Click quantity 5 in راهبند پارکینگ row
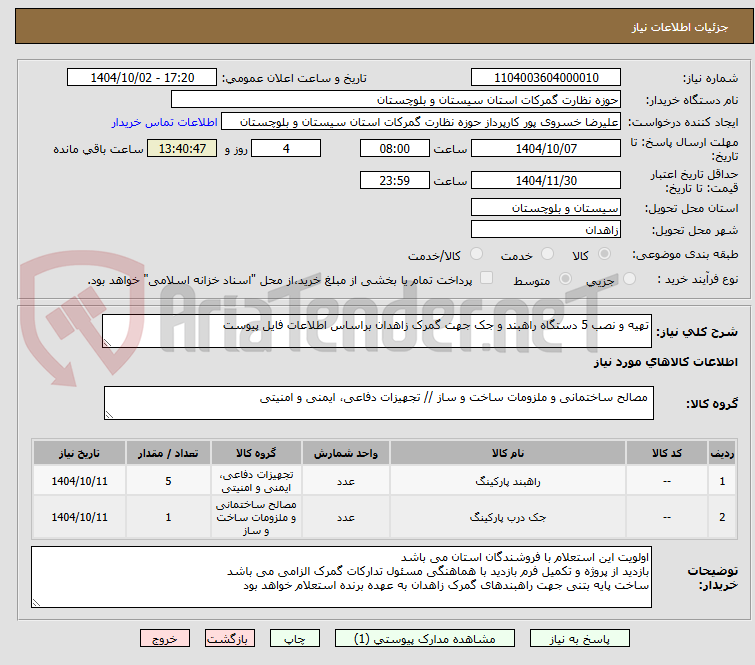Viewport: 755px width, 665px height. (168, 481)
